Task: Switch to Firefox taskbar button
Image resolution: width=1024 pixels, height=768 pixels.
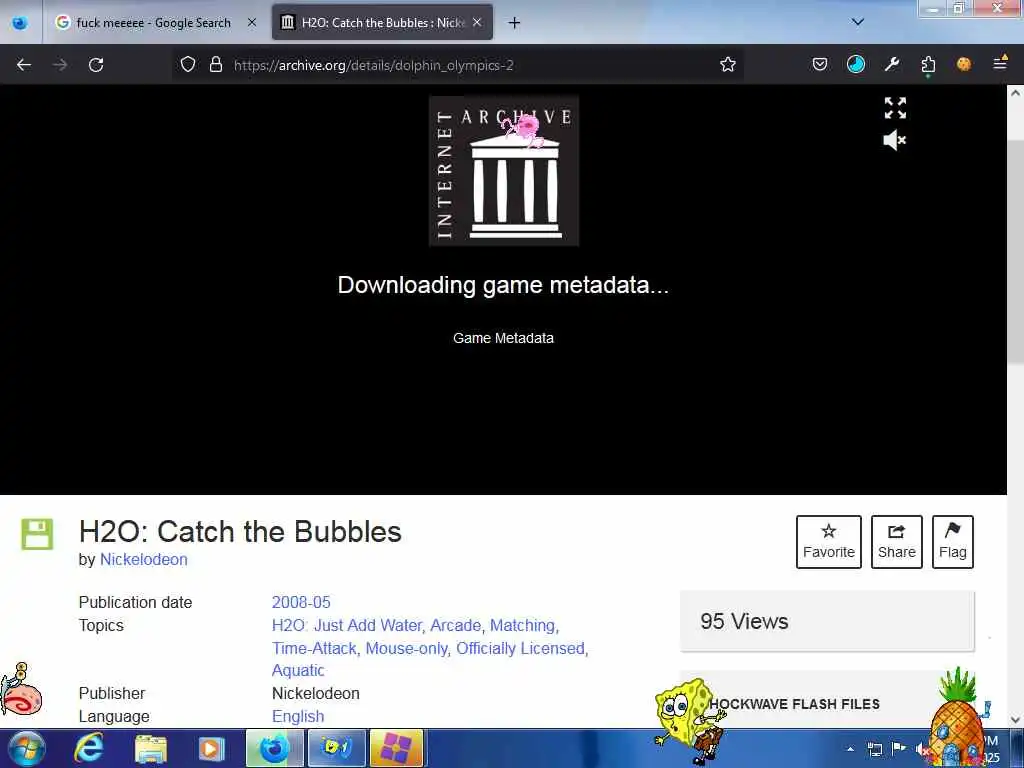Action: pyautogui.click(x=275, y=748)
